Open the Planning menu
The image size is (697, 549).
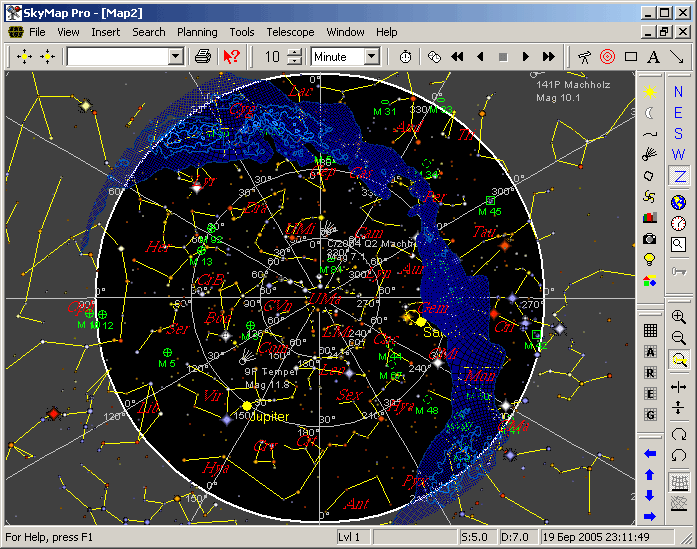197,32
